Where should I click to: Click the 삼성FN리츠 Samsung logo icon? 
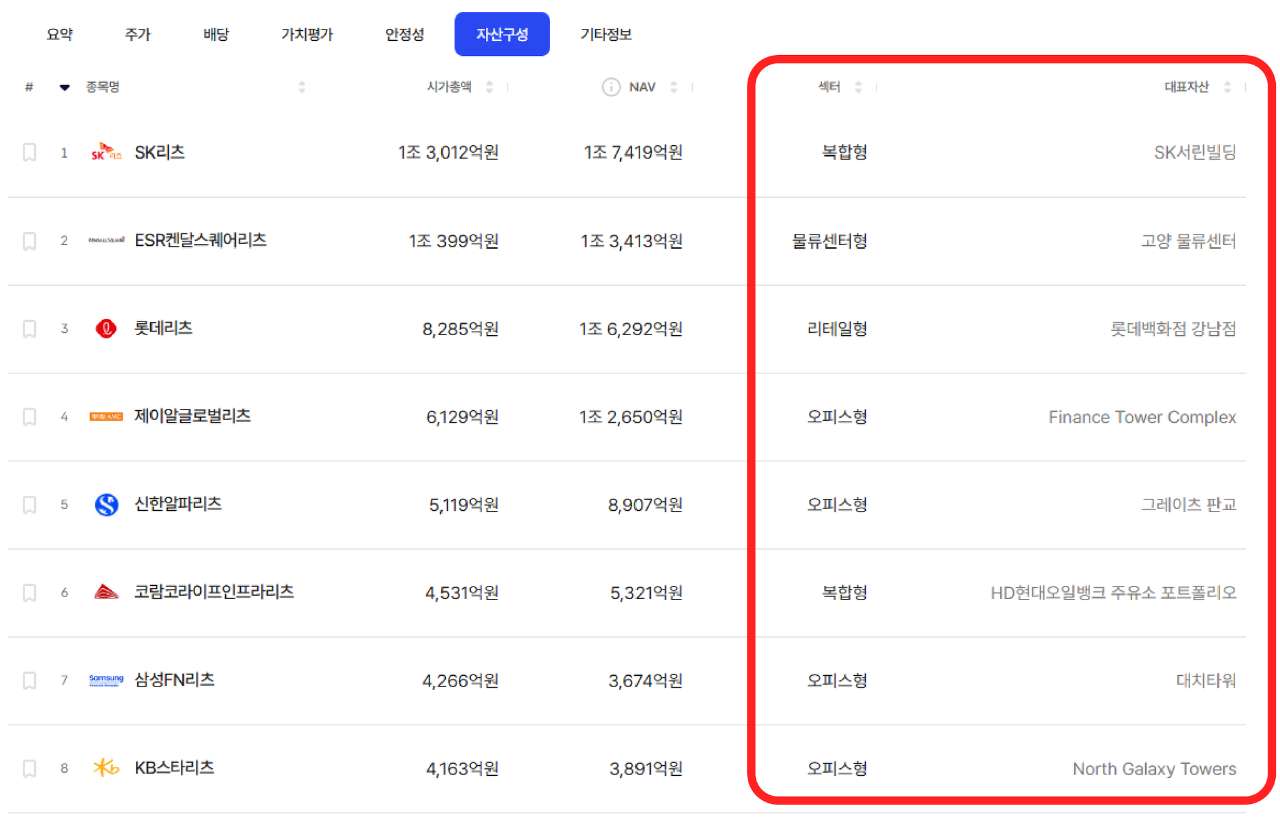click(106, 681)
